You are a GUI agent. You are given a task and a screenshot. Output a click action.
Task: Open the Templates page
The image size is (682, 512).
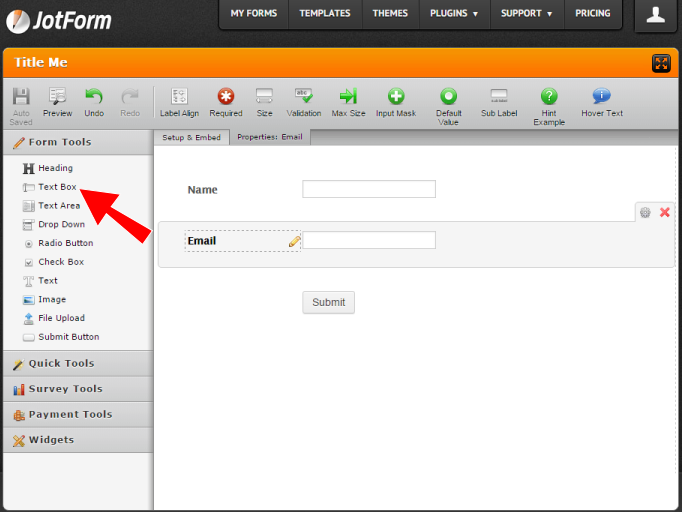pyautogui.click(x=325, y=13)
